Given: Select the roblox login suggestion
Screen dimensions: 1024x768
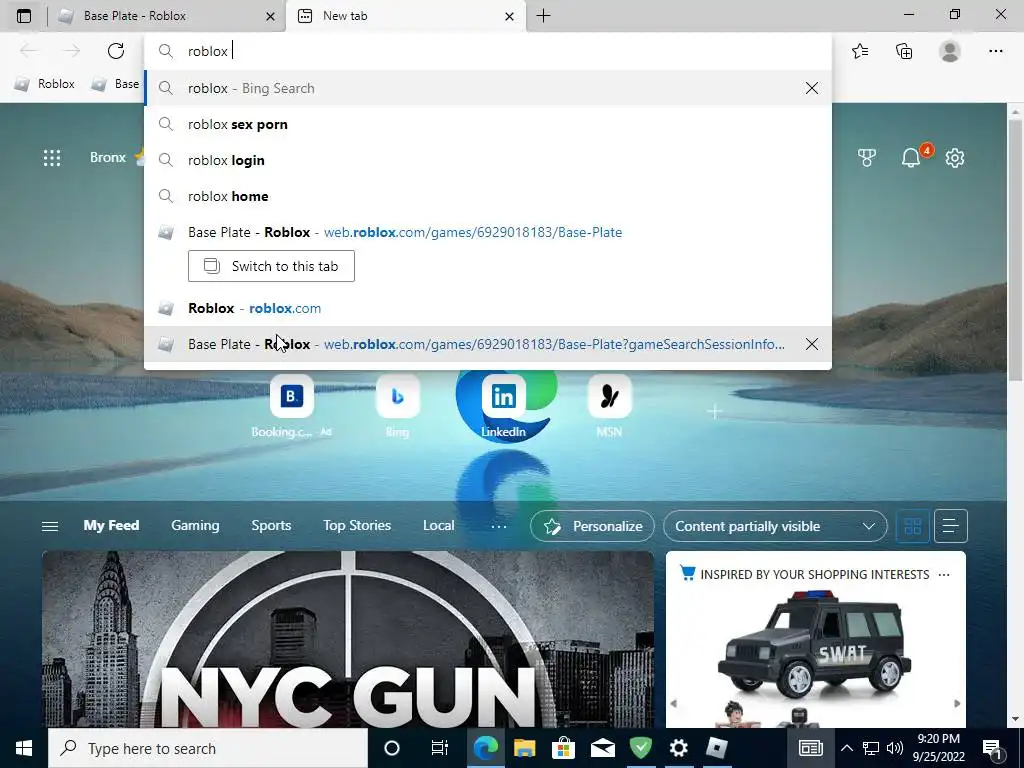Looking at the screenshot, I should [x=487, y=160].
